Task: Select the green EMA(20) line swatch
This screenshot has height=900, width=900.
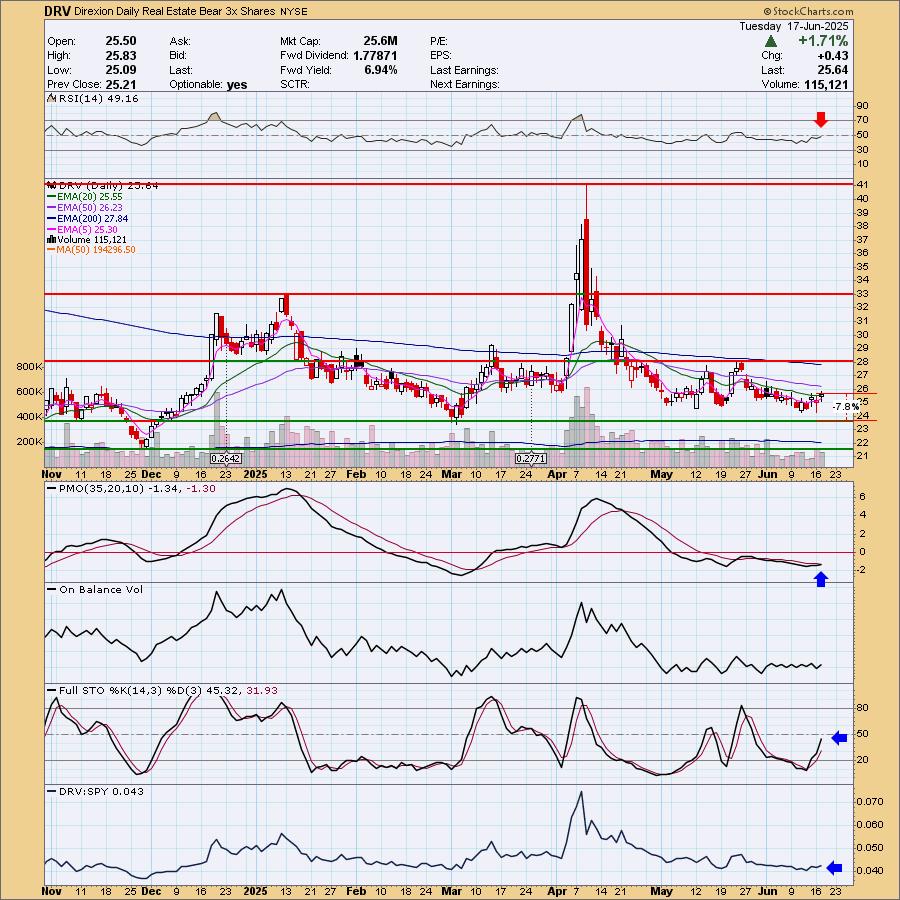Action: pos(51,197)
